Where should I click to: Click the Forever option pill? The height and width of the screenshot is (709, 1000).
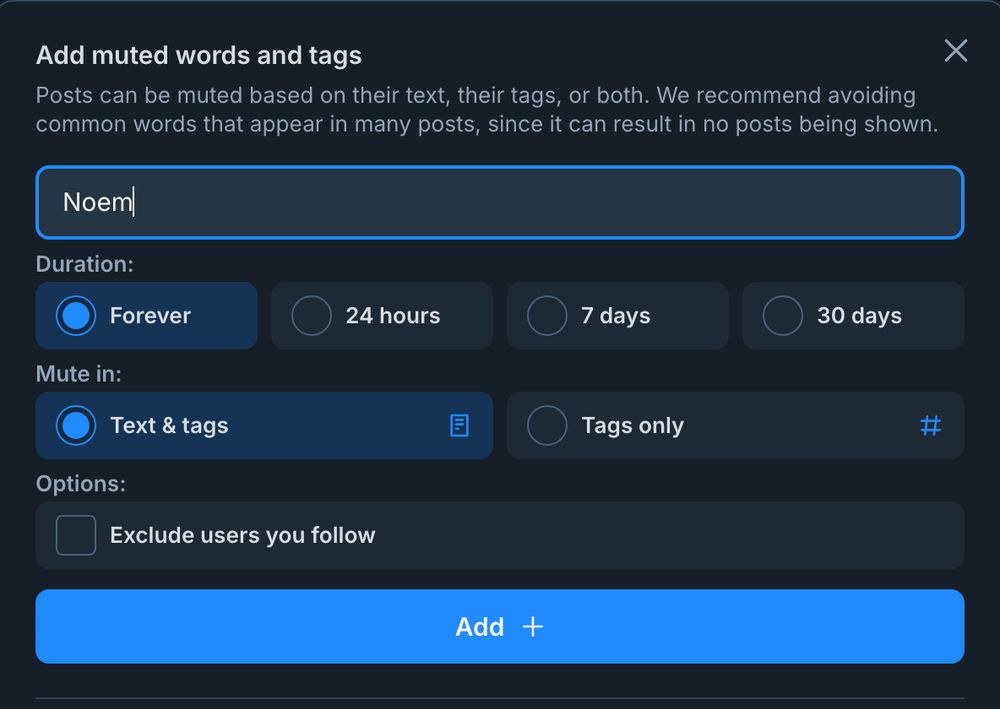146,315
